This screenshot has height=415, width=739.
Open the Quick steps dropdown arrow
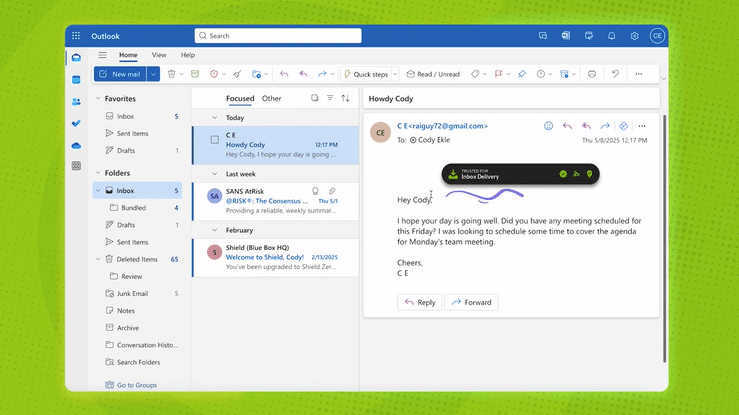click(395, 74)
